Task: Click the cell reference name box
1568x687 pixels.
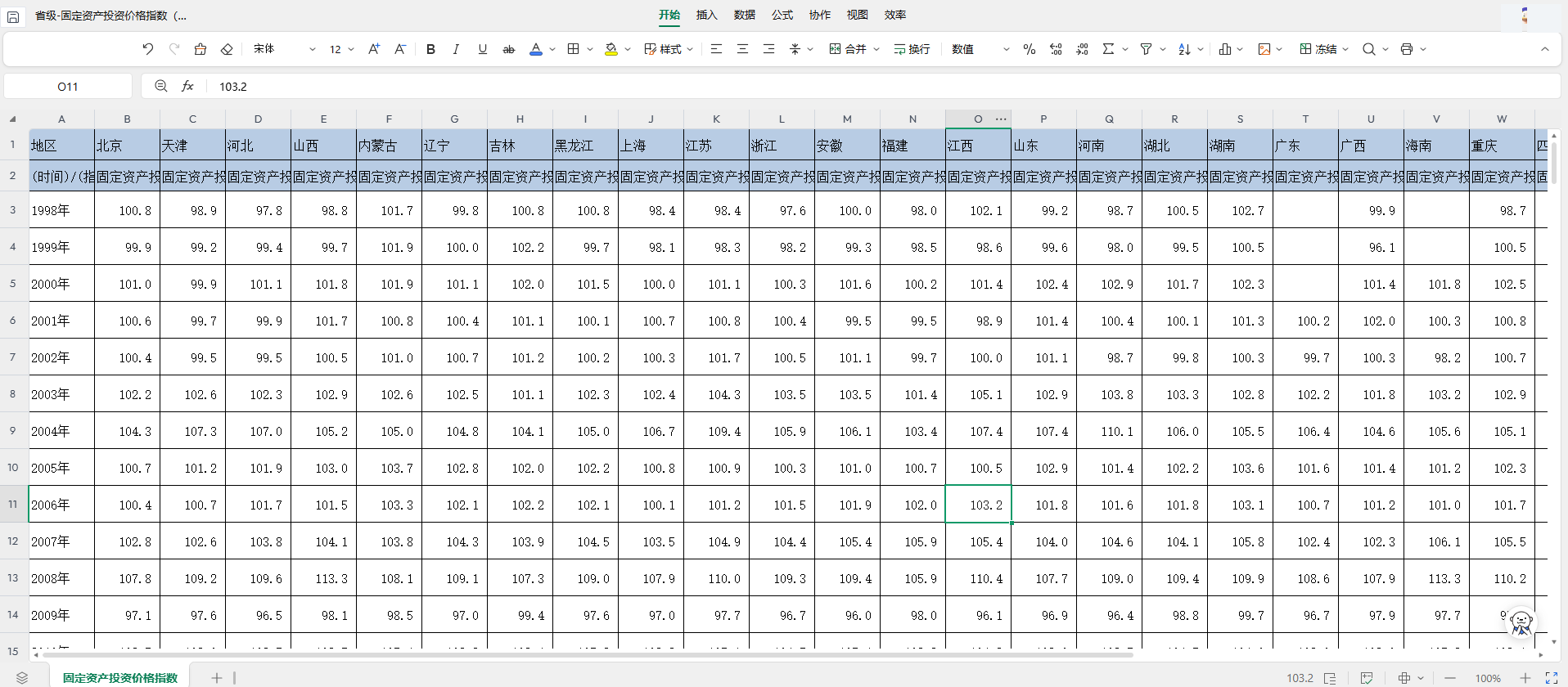Action: click(68, 86)
